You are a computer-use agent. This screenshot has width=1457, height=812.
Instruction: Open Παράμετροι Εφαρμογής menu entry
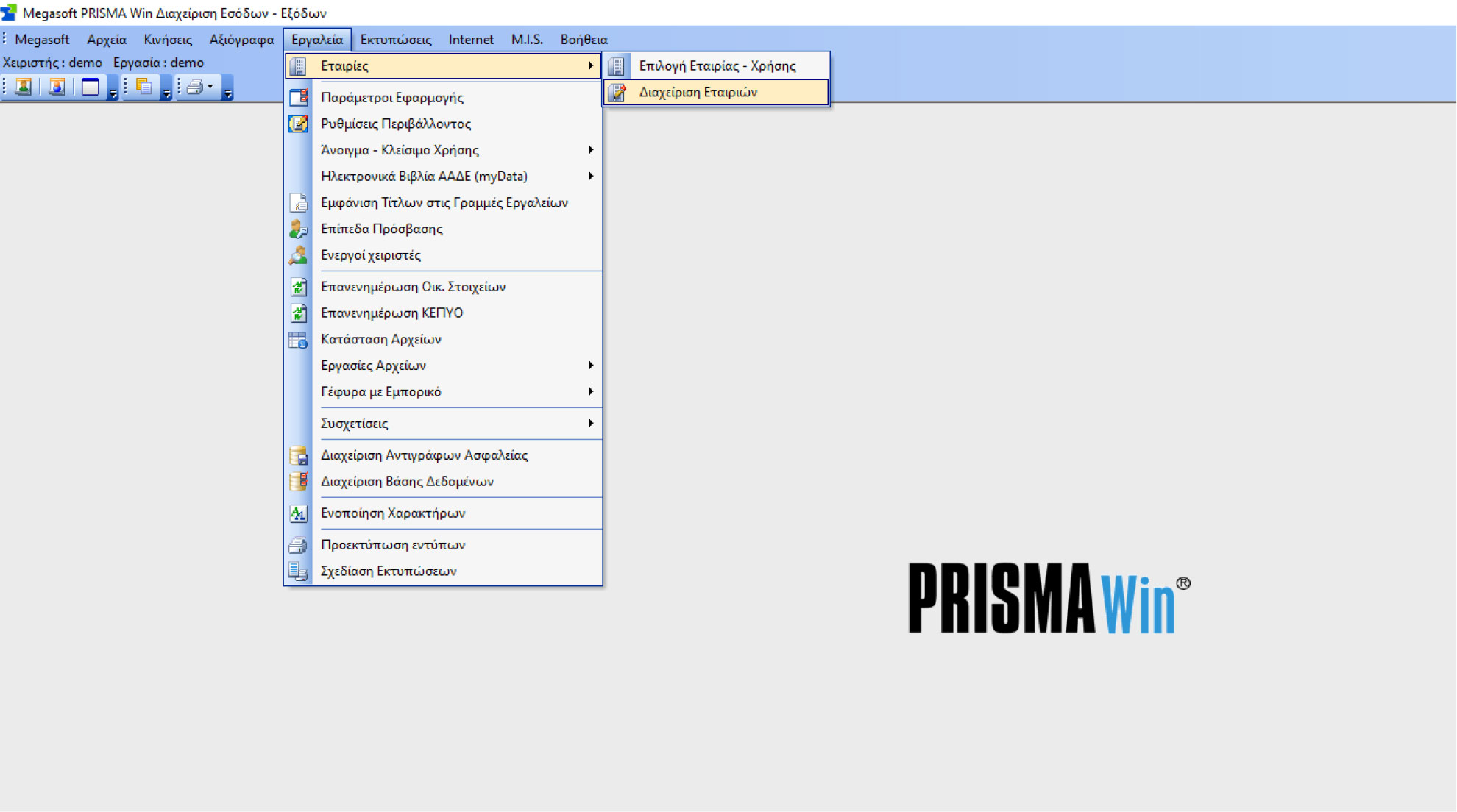391,98
